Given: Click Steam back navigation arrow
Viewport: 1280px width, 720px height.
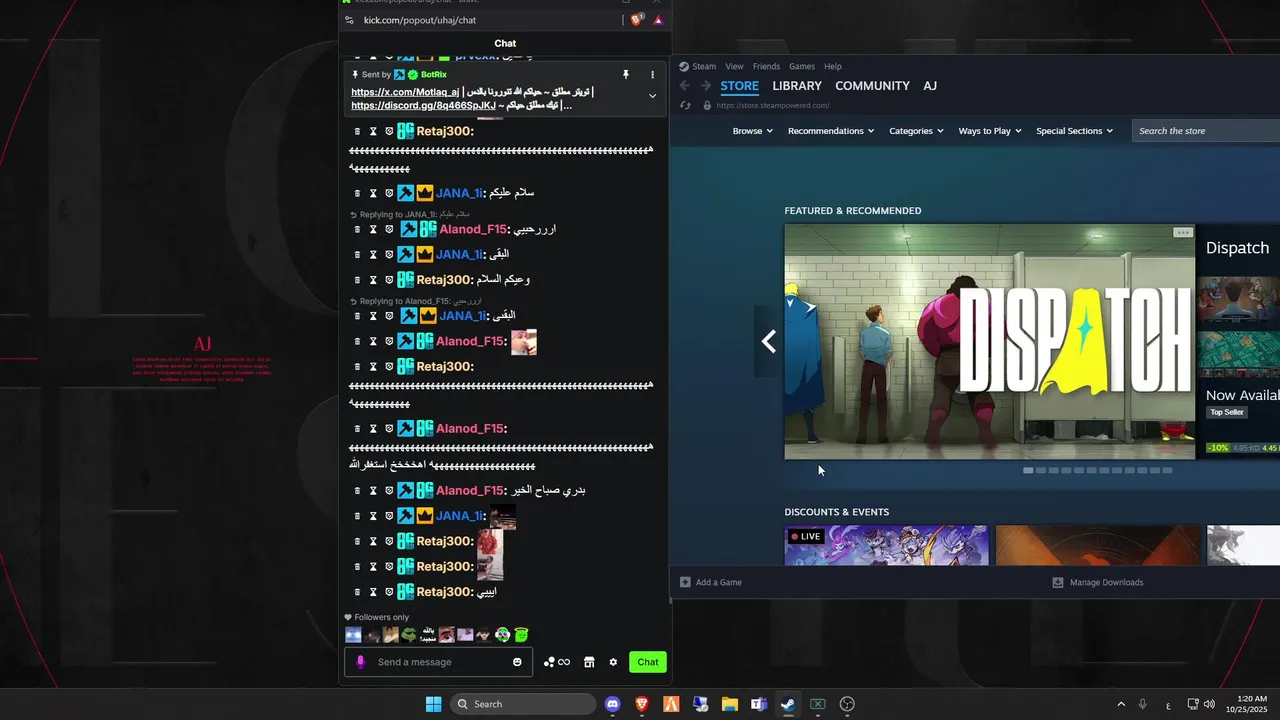Looking at the screenshot, I should coord(685,86).
